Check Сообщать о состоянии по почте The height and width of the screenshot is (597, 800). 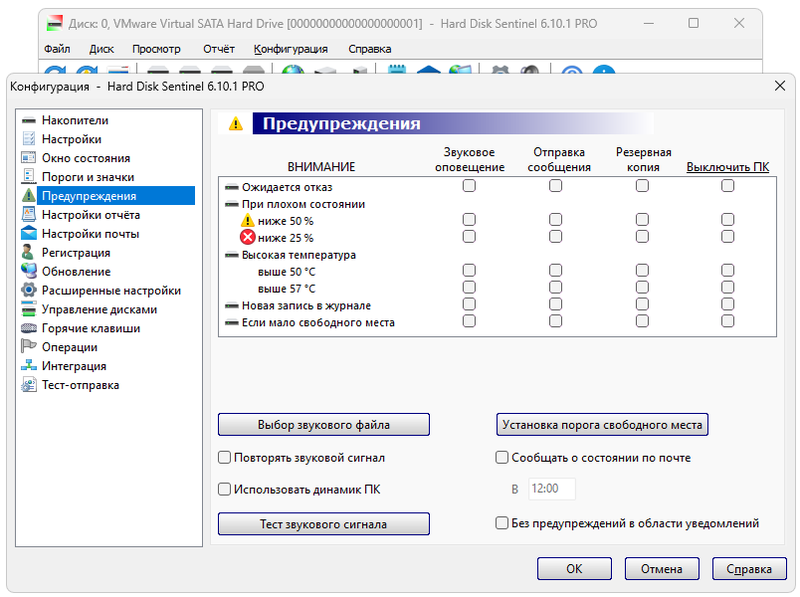pyautogui.click(x=503, y=458)
